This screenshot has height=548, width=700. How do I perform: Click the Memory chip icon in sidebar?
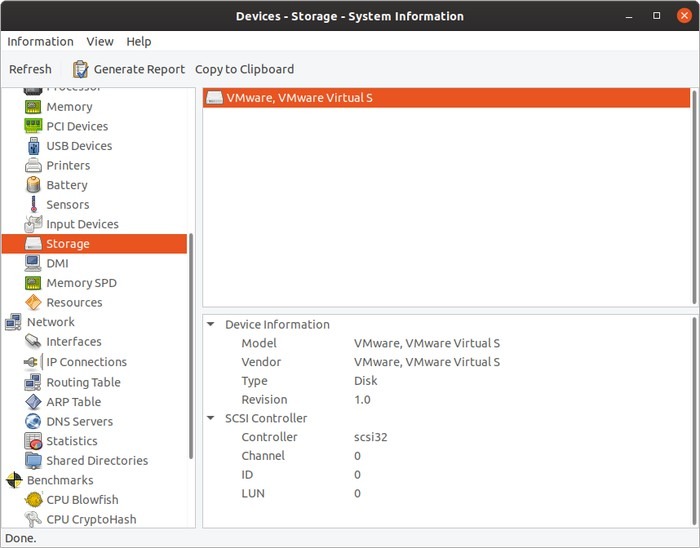pyautogui.click(x=33, y=107)
